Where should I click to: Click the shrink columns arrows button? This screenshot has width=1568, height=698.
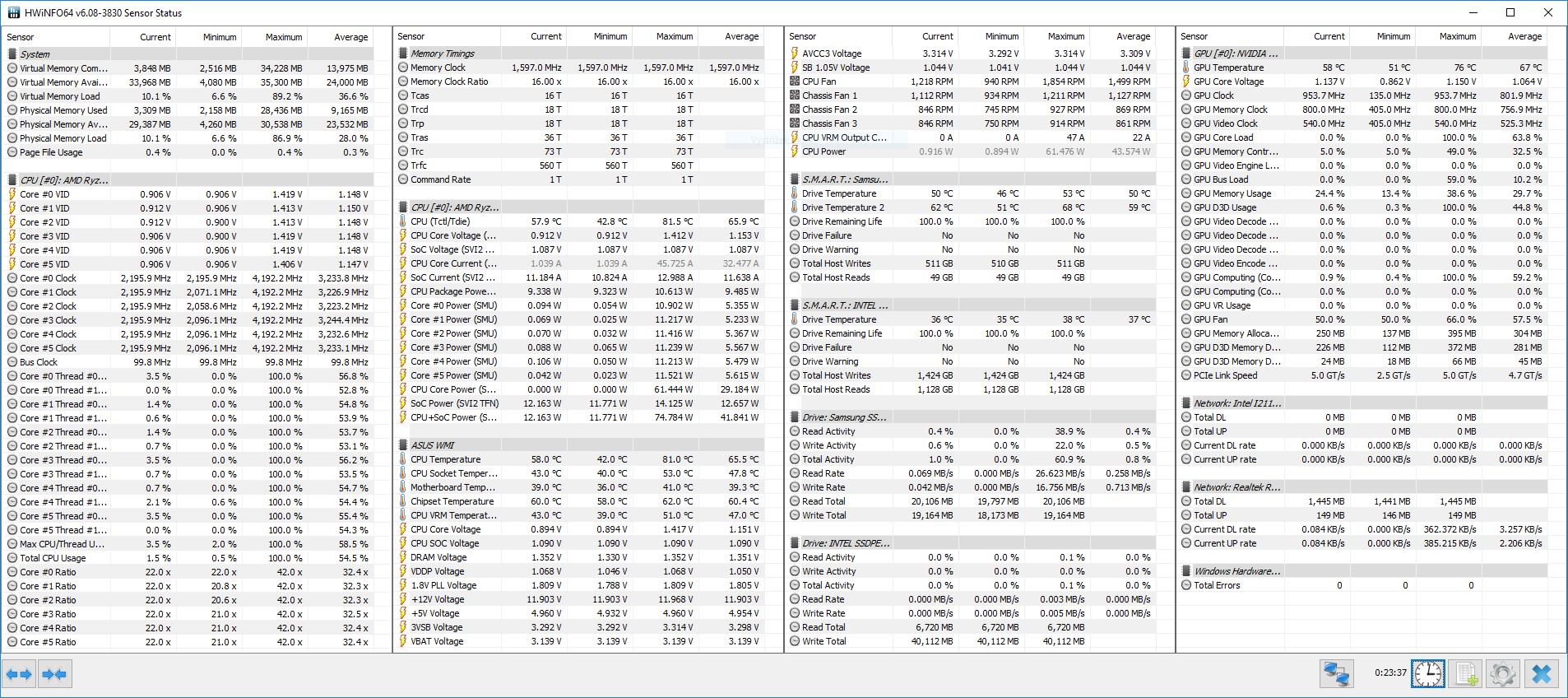coord(54,674)
